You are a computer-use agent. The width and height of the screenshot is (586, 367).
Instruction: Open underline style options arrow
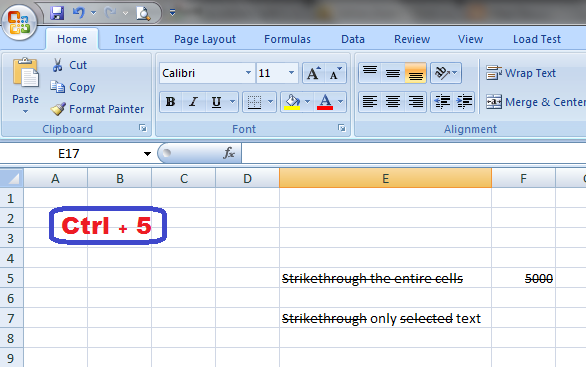click(x=232, y=102)
